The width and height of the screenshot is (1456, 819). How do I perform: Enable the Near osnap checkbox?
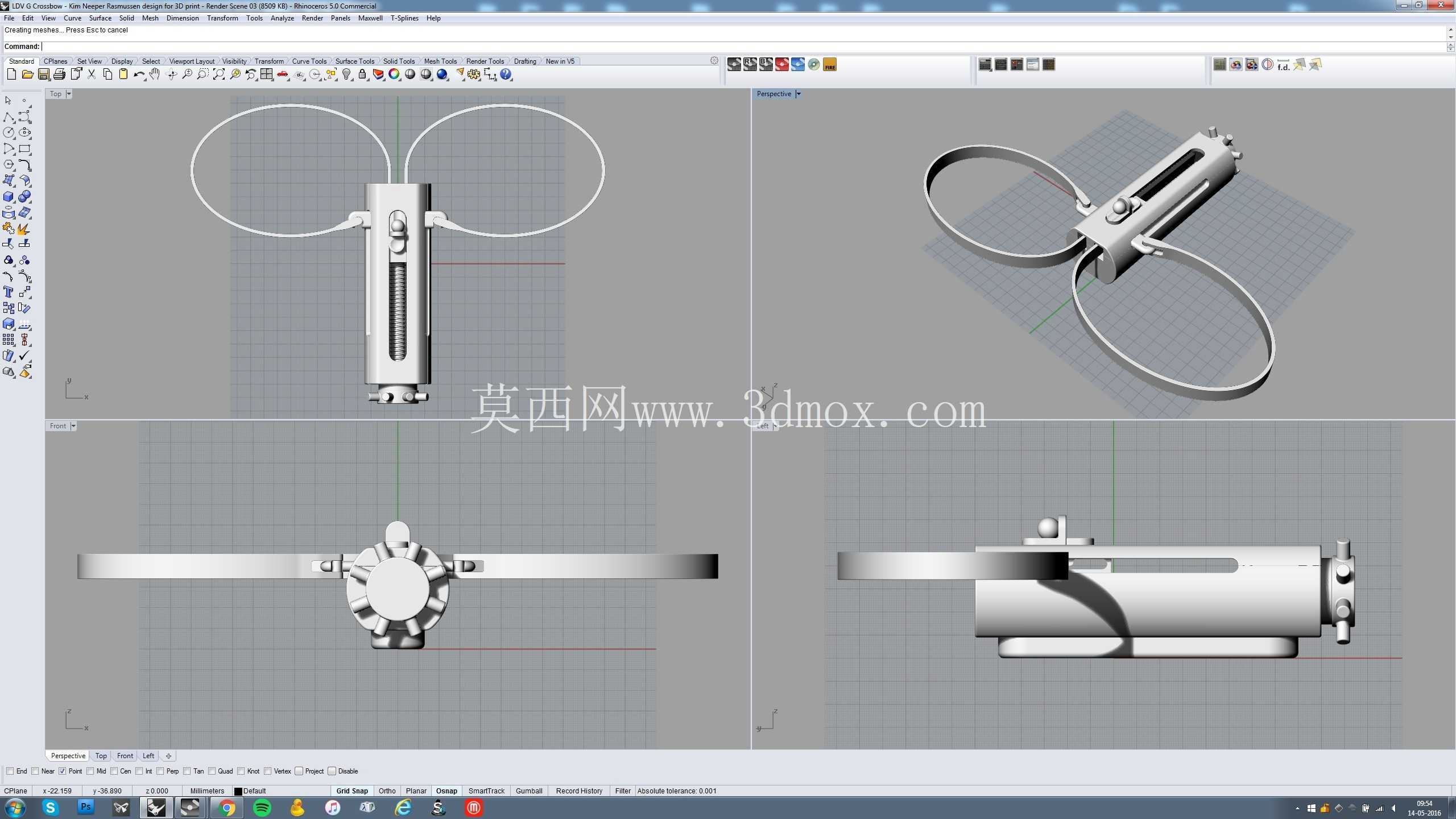tap(35, 771)
